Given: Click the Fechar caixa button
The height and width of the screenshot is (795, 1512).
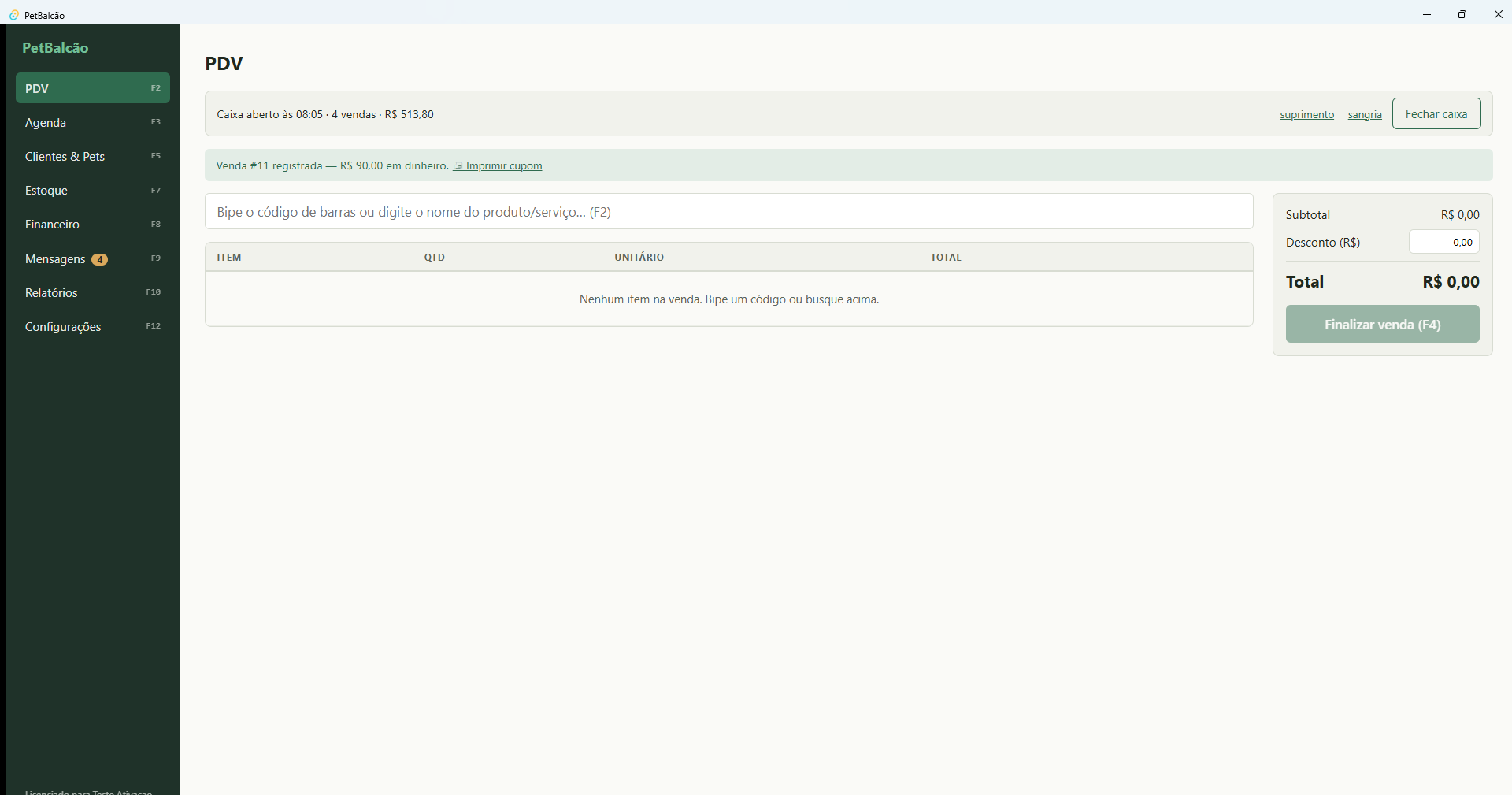Looking at the screenshot, I should (x=1436, y=113).
